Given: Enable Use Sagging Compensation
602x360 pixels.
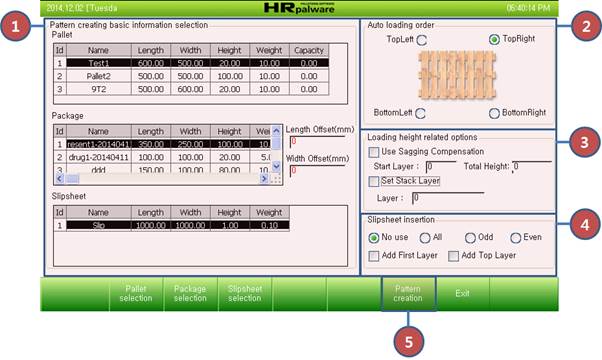Looking at the screenshot, I should click(374, 152).
